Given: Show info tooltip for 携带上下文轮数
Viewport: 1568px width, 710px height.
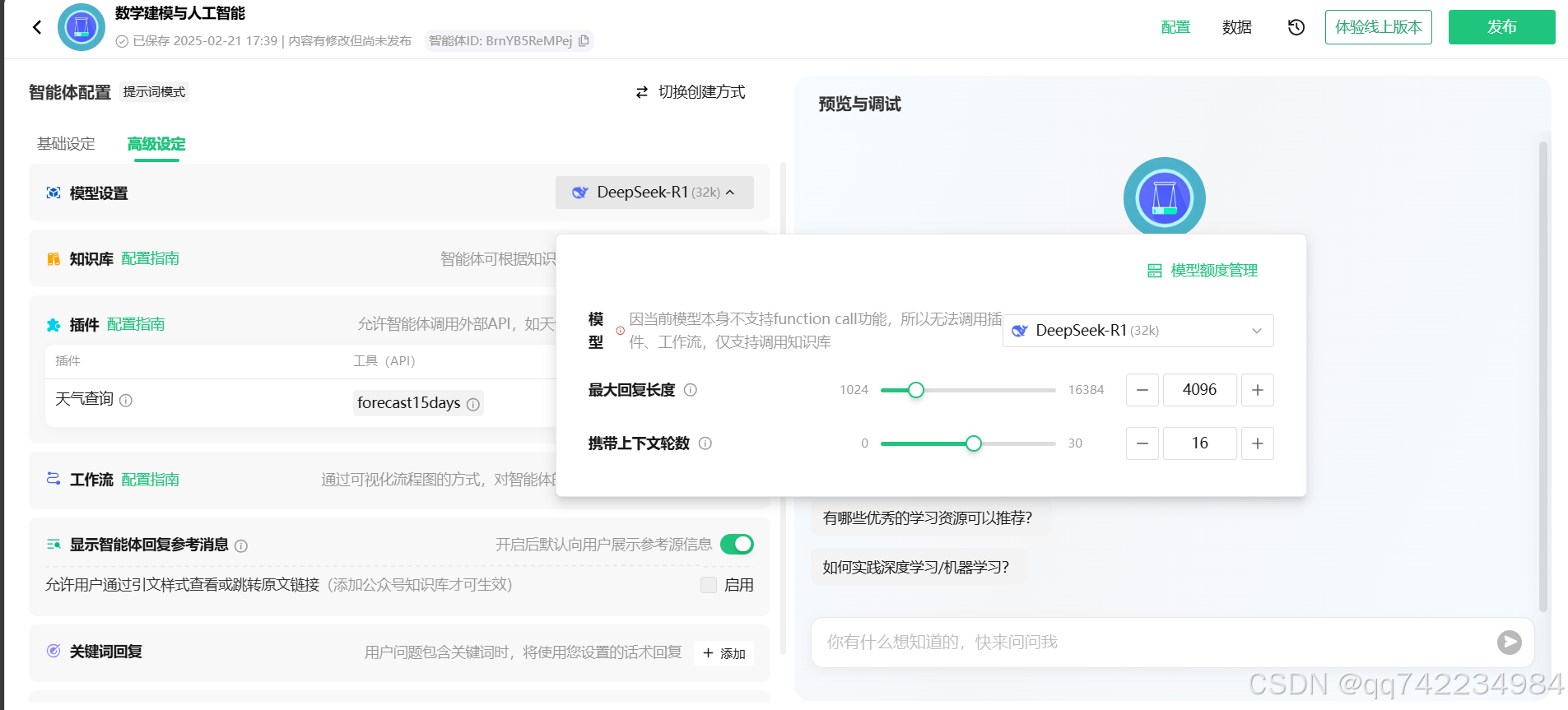Looking at the screenshot, I should pyautogui.click(x=705, y=443).
